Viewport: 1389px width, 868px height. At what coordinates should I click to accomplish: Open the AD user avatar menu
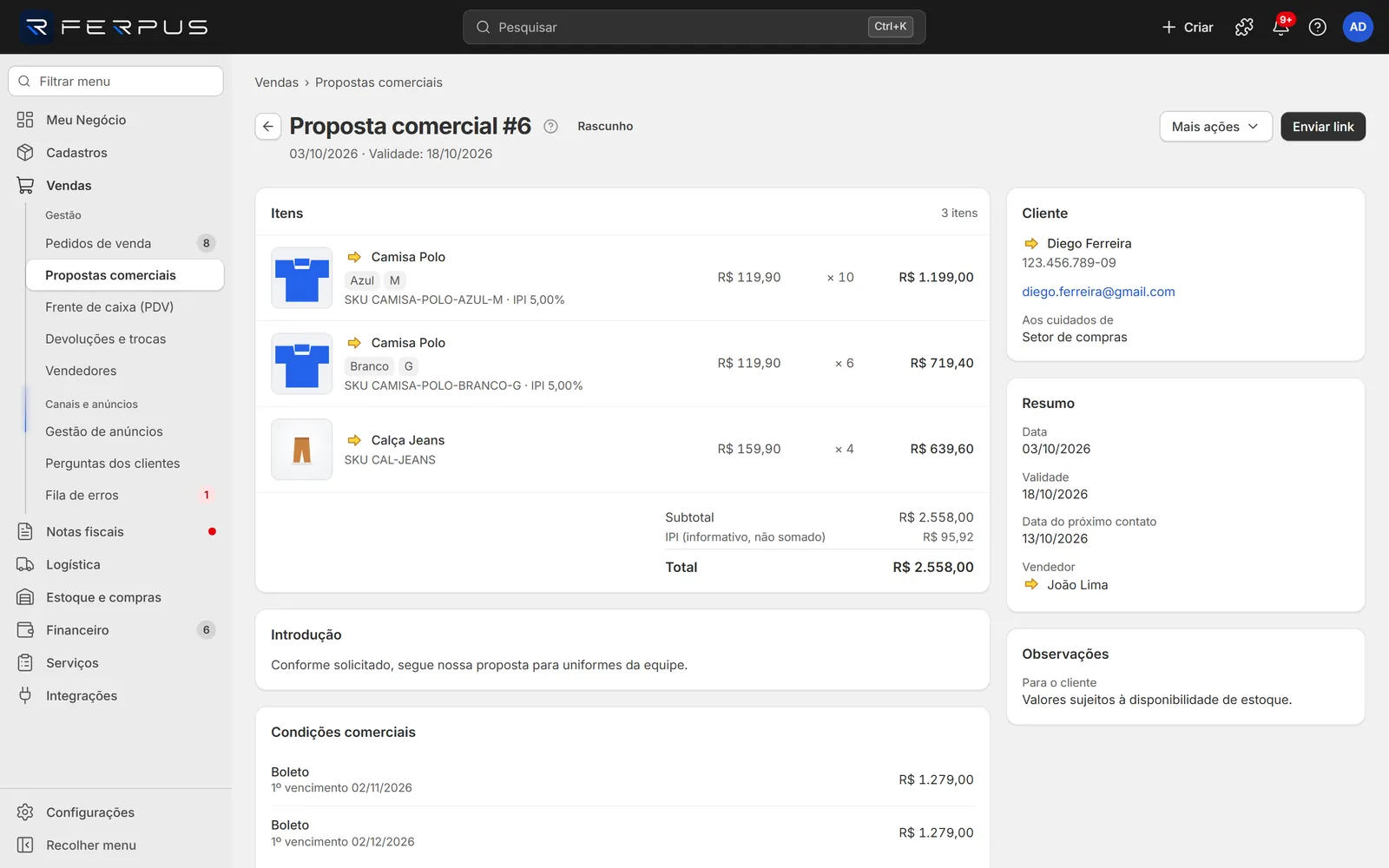coord(1358,27)
